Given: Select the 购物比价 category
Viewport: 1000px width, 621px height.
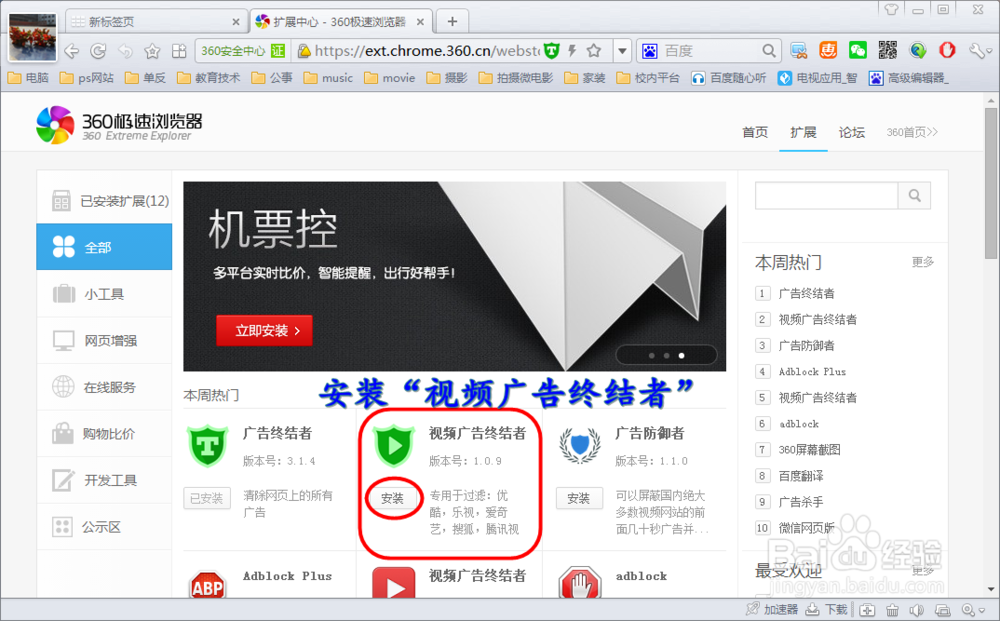Looking at the screenshot, I should [104, 434].
